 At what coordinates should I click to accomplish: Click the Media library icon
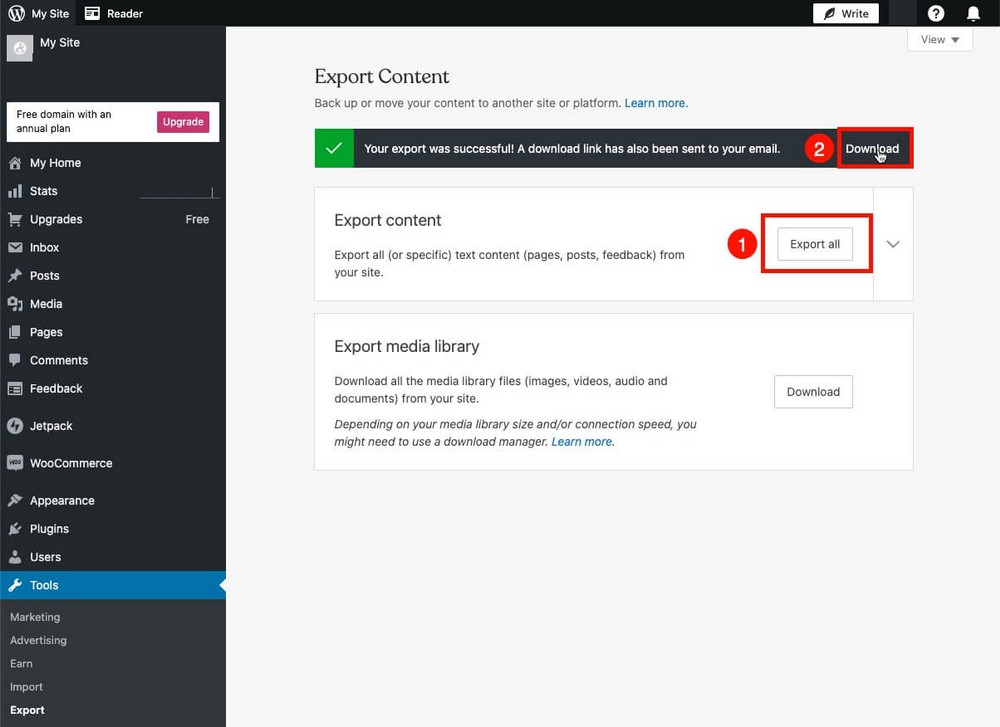coord(15,304)
